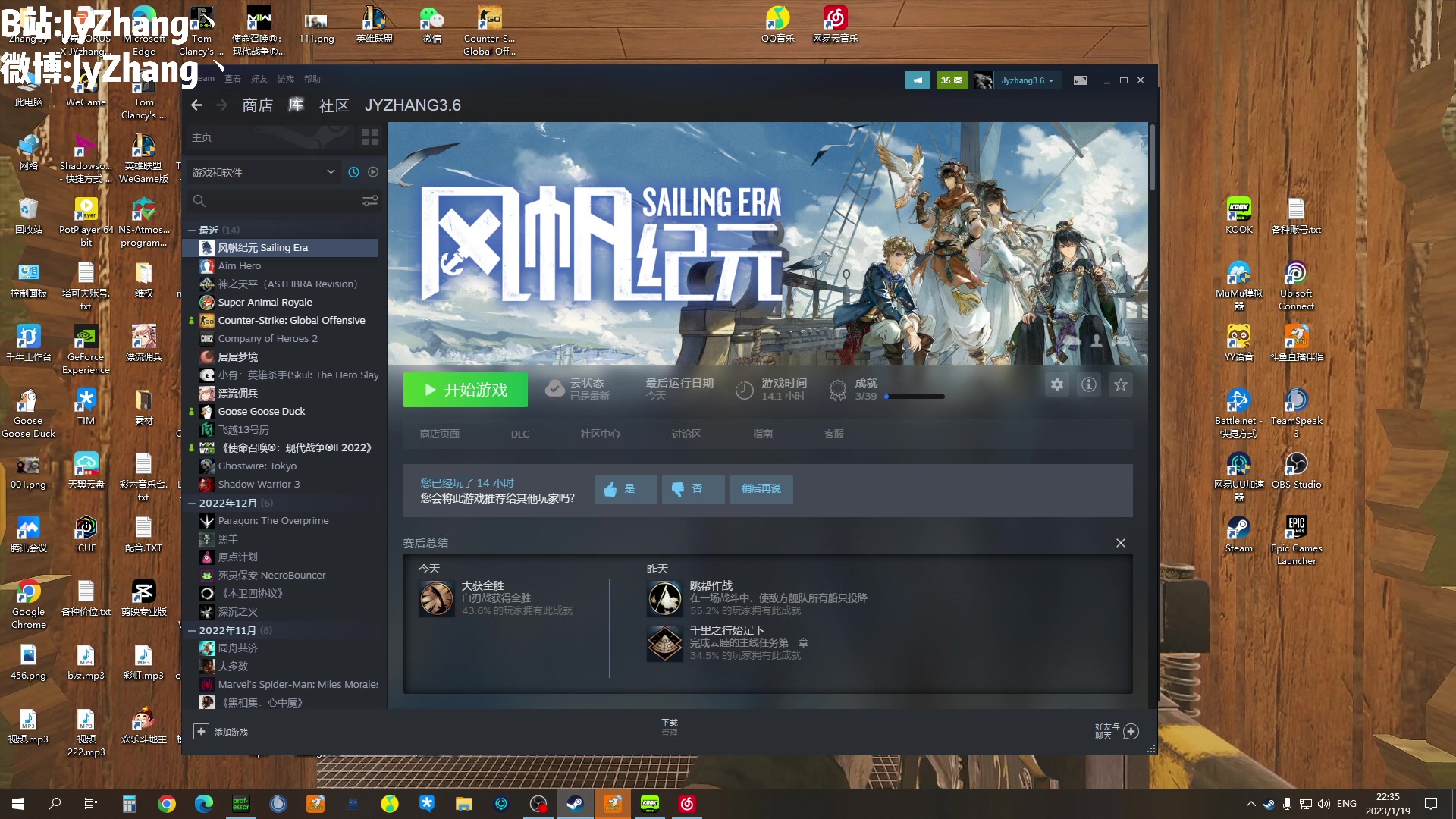Screen dimensions: 1456x819
Task: Click the Steam back navigation arrow
Action: pos(196,105)
